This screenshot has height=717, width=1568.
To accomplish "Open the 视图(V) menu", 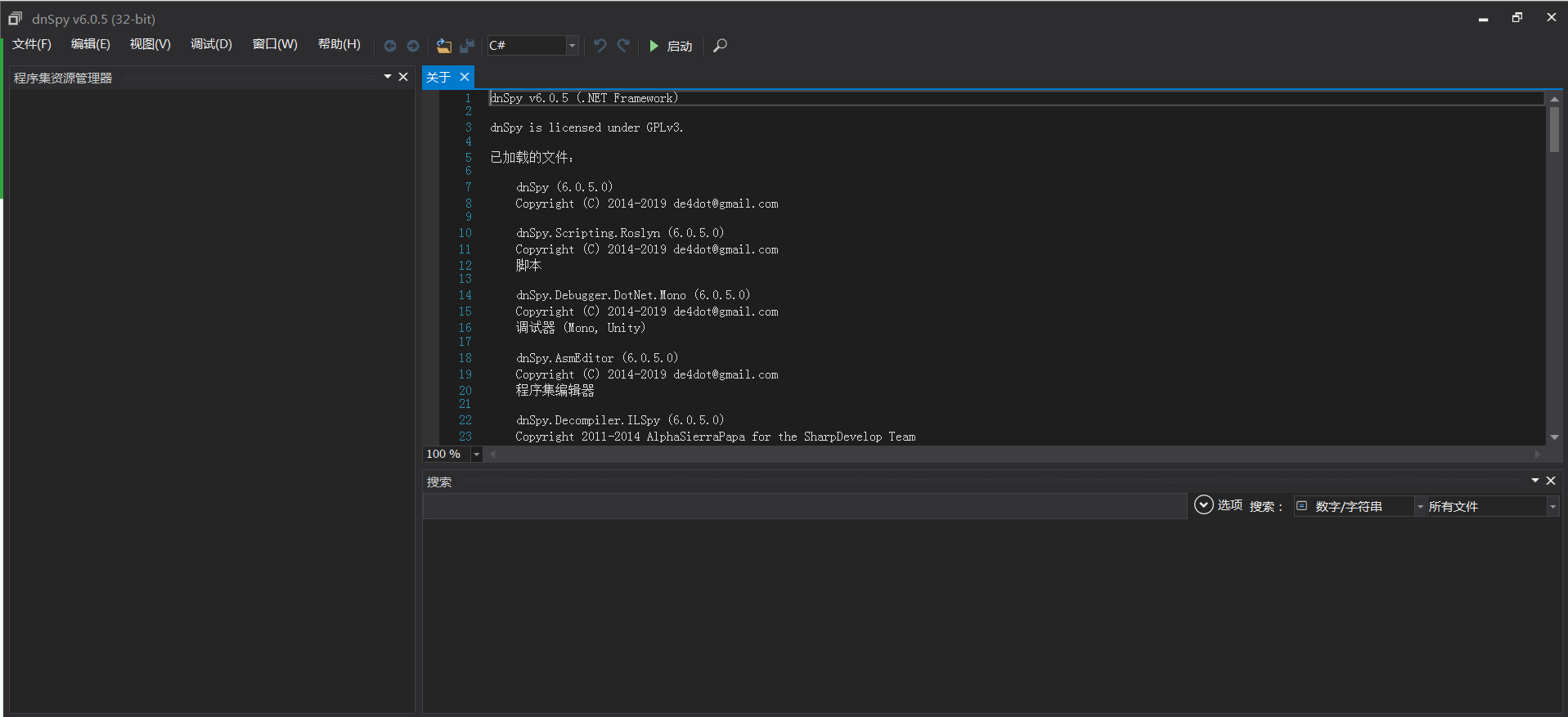I will coord(151,44).
